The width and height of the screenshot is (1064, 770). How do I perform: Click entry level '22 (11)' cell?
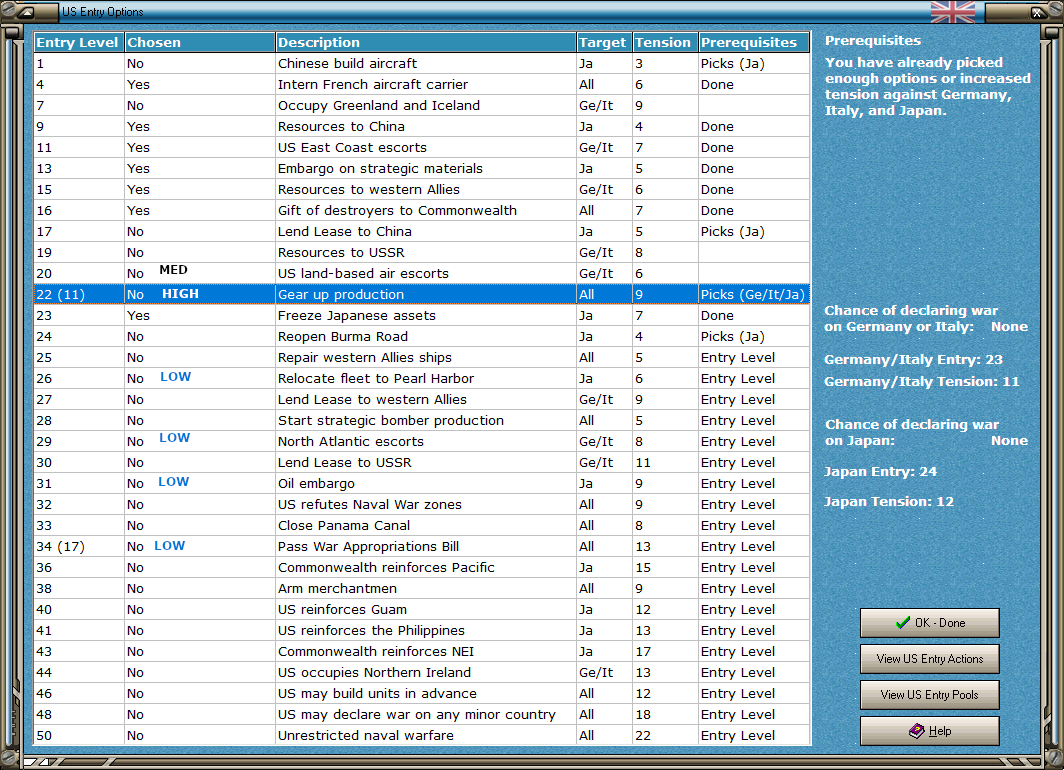(79, 294)
